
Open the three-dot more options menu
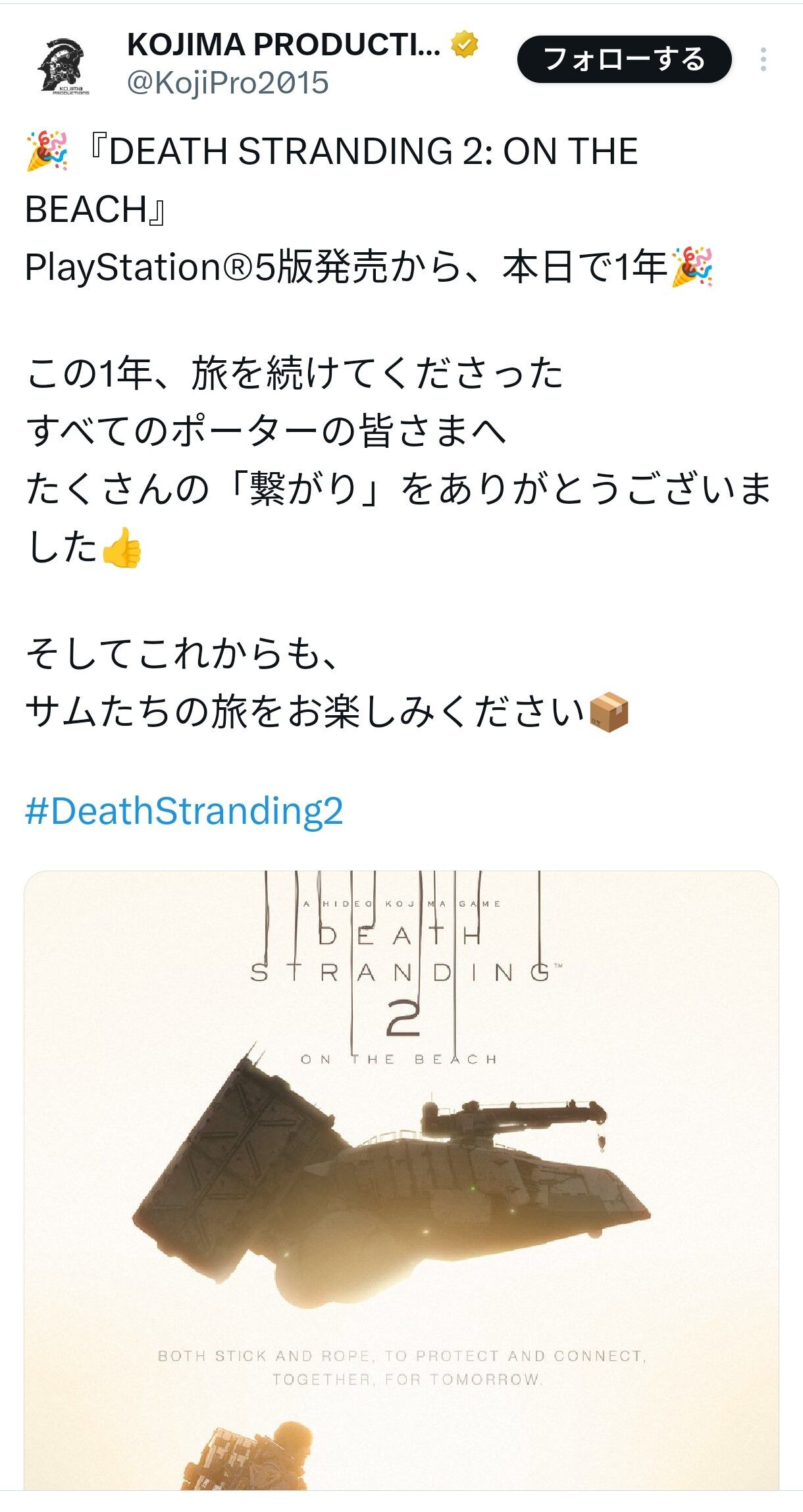click(x=763, y=59)
